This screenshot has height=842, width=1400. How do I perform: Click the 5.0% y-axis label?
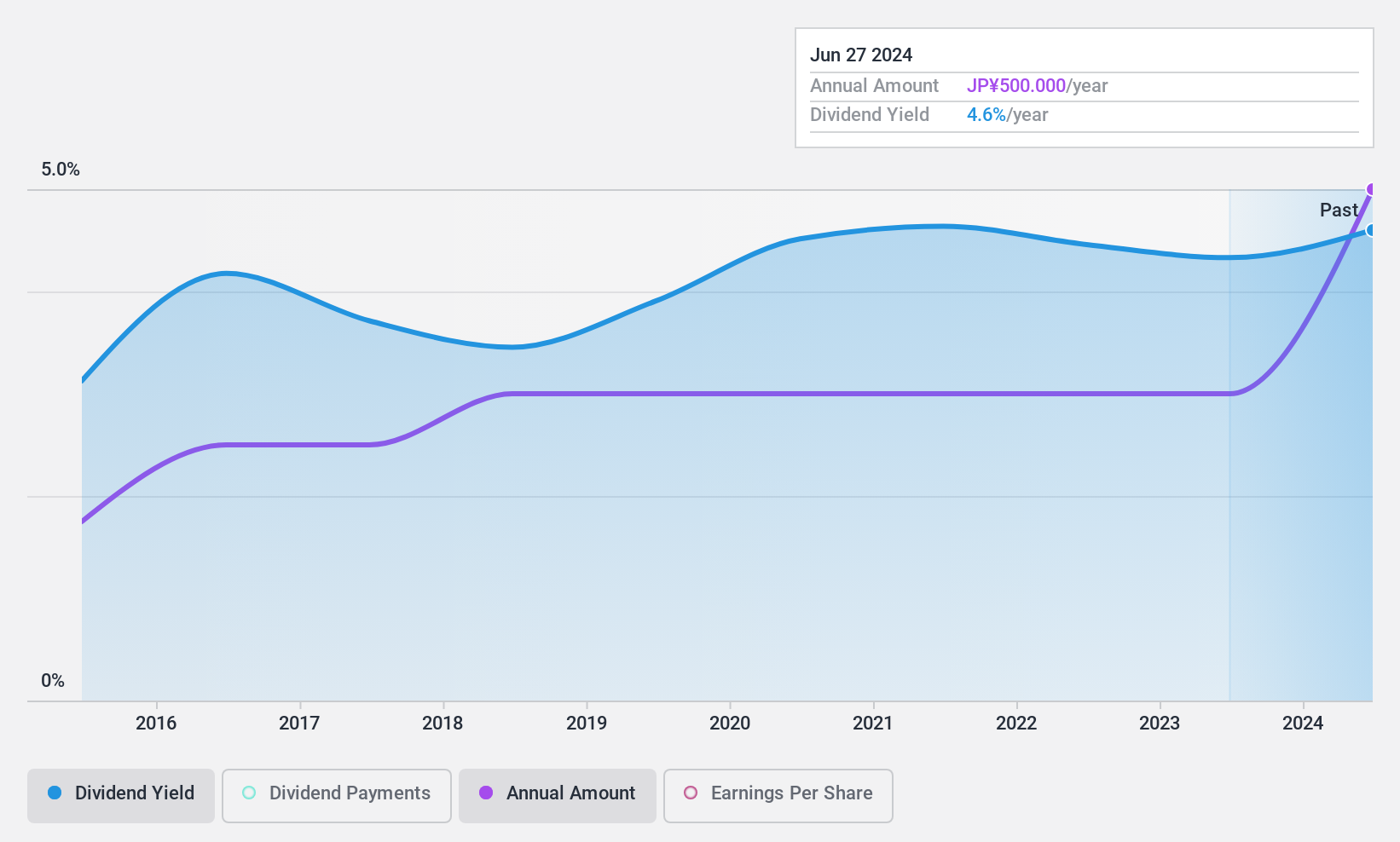61,170
